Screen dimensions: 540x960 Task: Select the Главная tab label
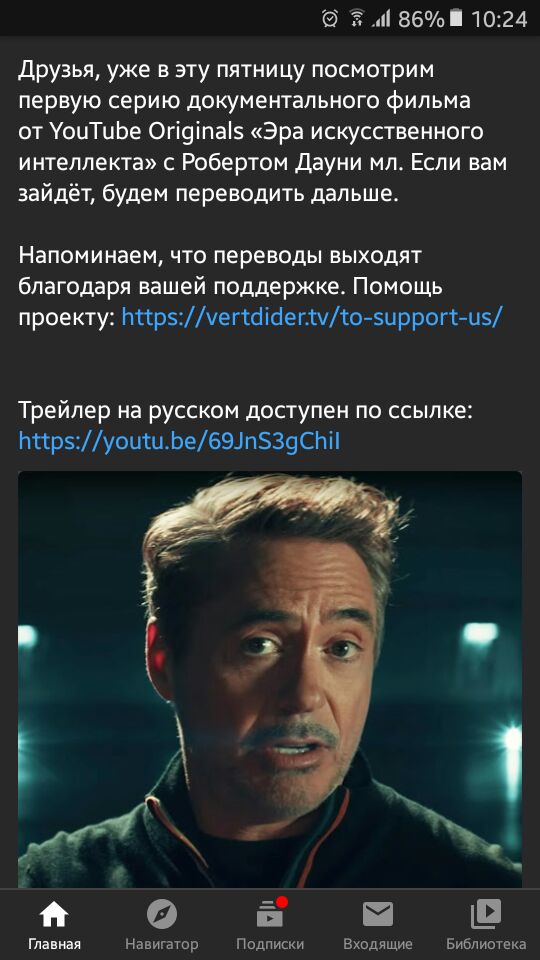tap(54, 944)
